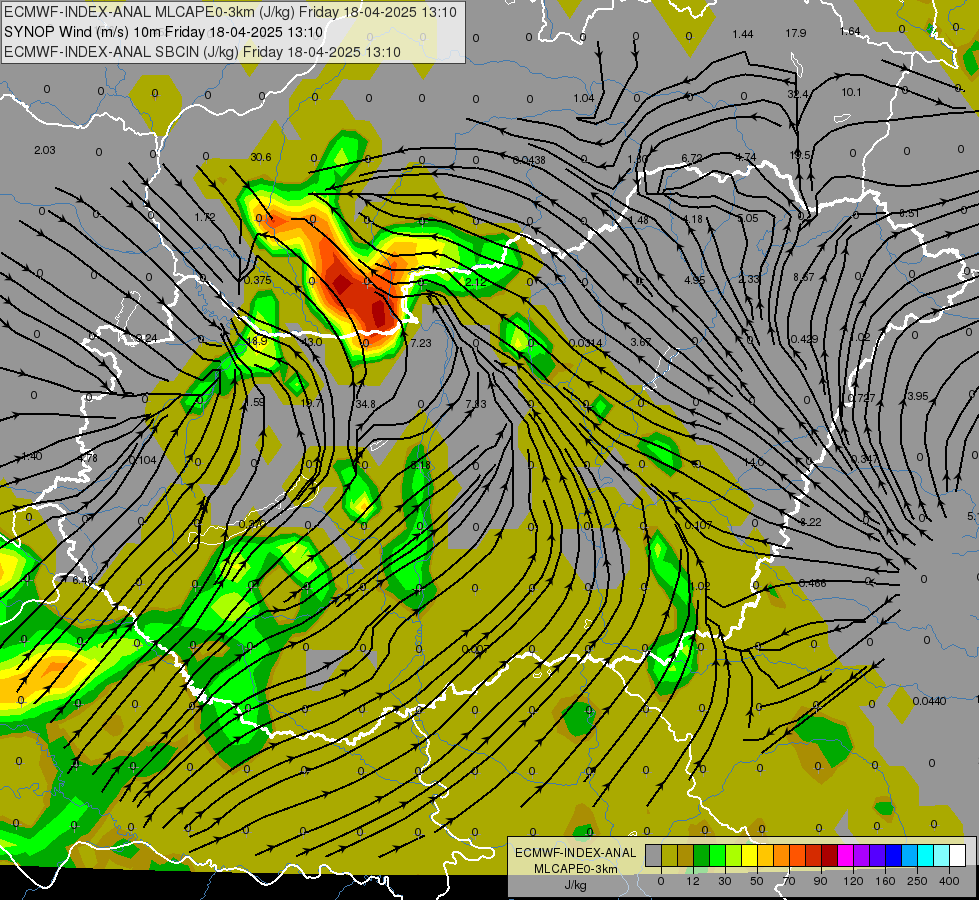
Task: Click the legend title ECMWF-INDEX-ANAL
Action: pyautogui.click(x=576, y=853)
